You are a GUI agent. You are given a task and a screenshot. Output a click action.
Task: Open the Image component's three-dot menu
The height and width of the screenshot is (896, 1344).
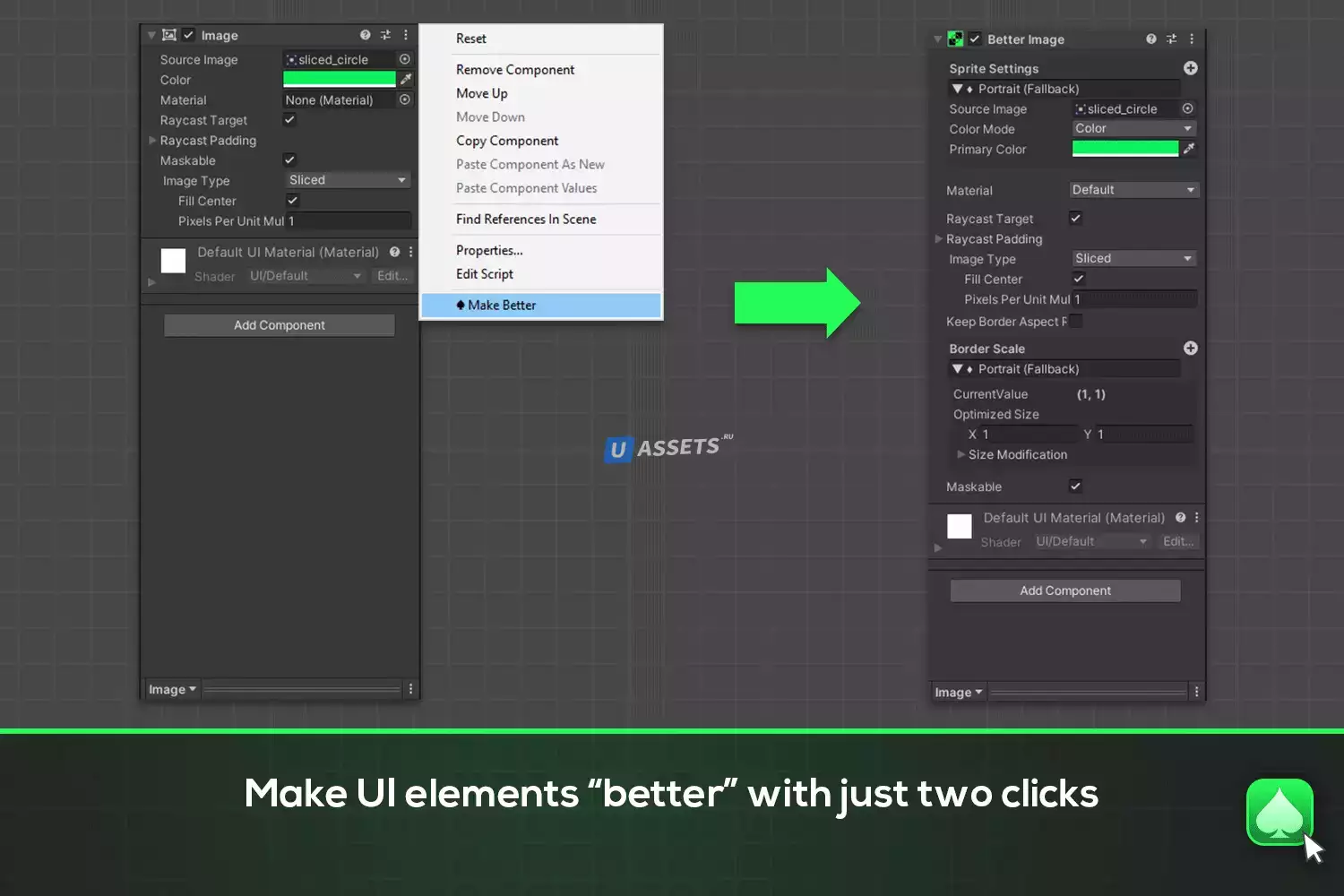406,35
